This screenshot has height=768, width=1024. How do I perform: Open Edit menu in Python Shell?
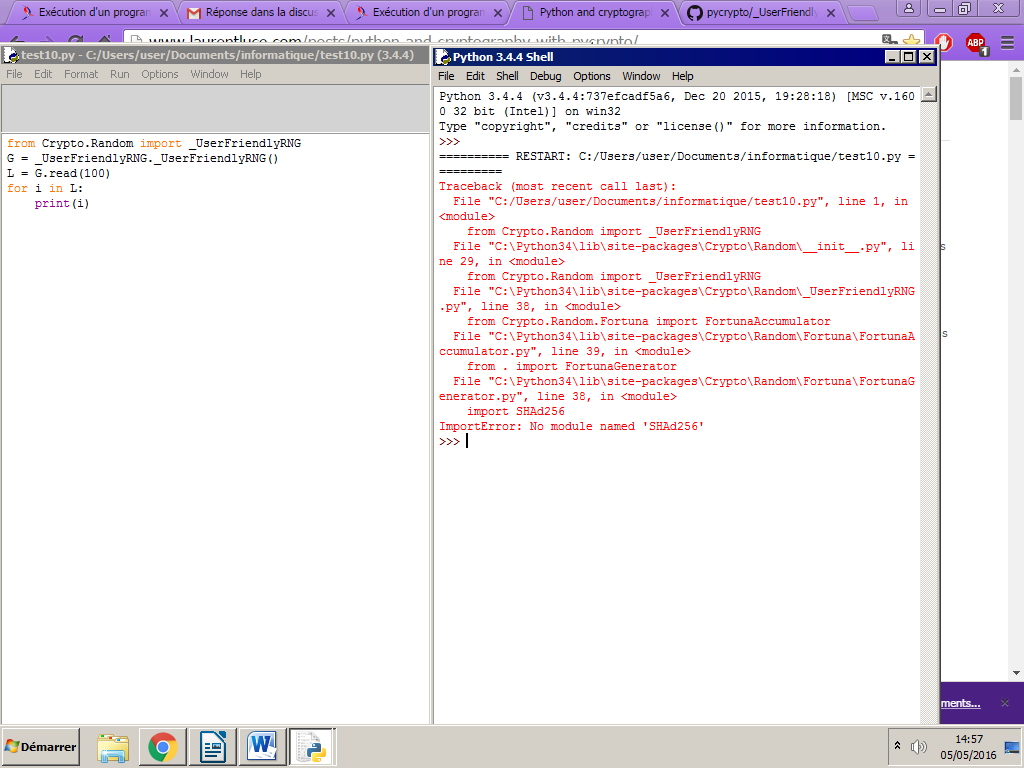pyautogui.click(x=475, y=76)
